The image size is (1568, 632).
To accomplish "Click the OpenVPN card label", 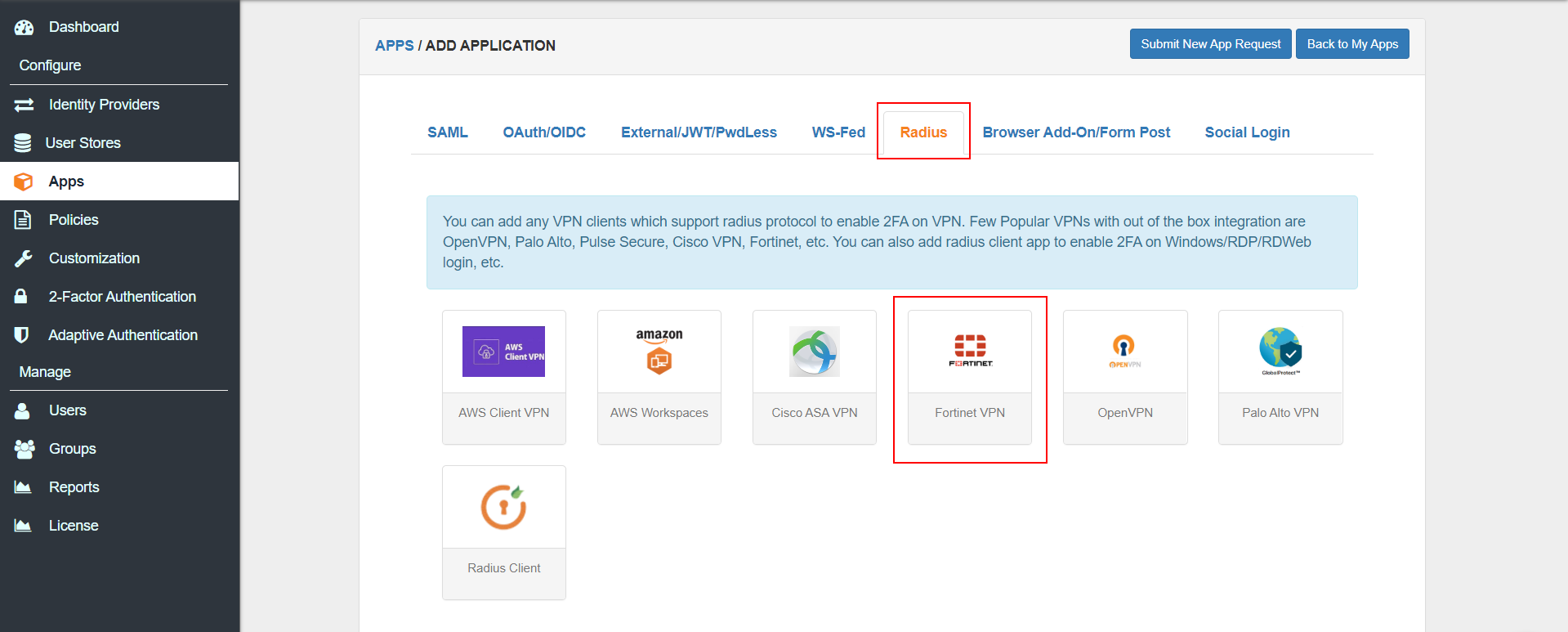I will pos(1125,413).
